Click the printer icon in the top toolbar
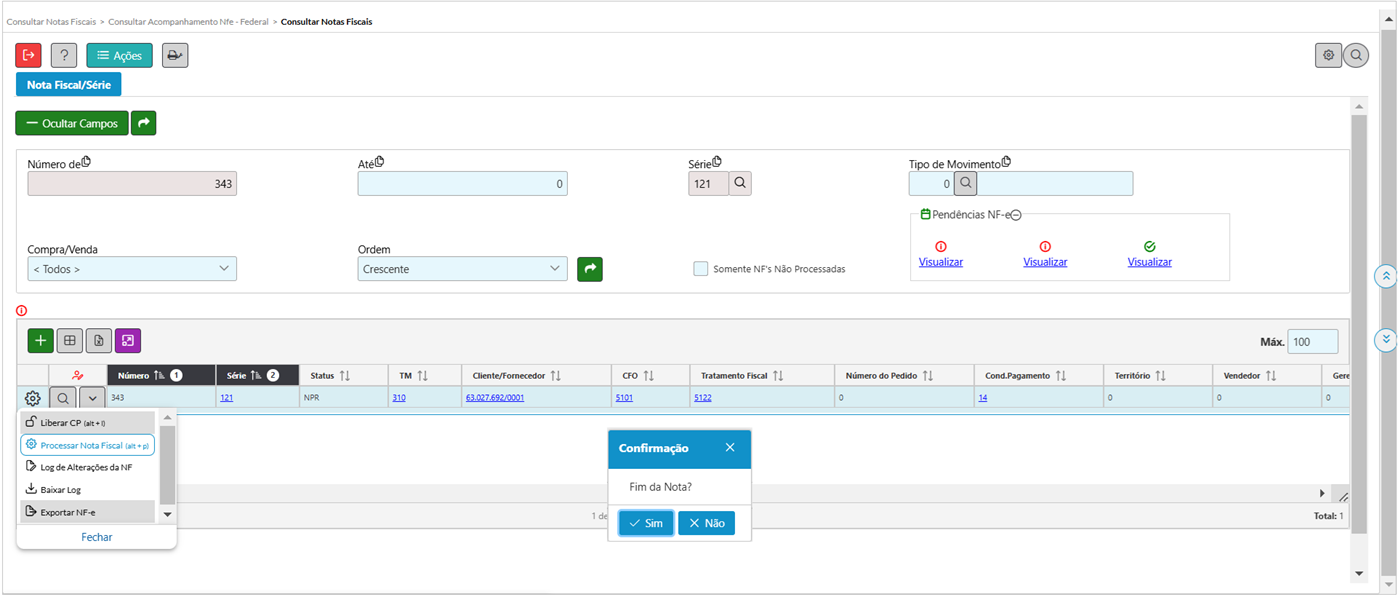Viewport: 1398px width, 597px height. [175, 56]
